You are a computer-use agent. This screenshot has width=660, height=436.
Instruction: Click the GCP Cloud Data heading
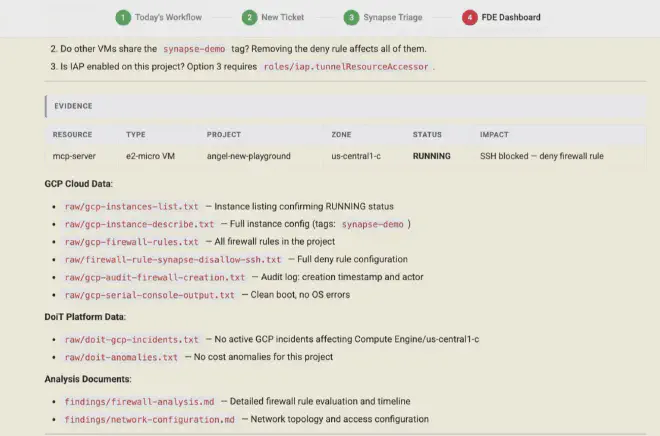(x=79, y=184)
